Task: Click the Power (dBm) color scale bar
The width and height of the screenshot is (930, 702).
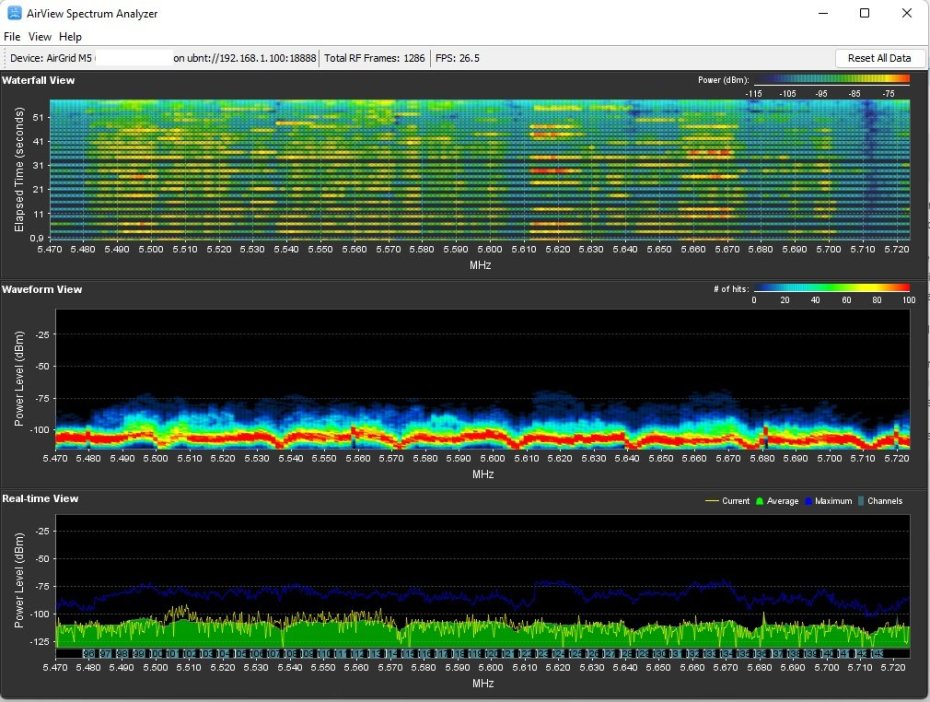Action: click(832, 79)
